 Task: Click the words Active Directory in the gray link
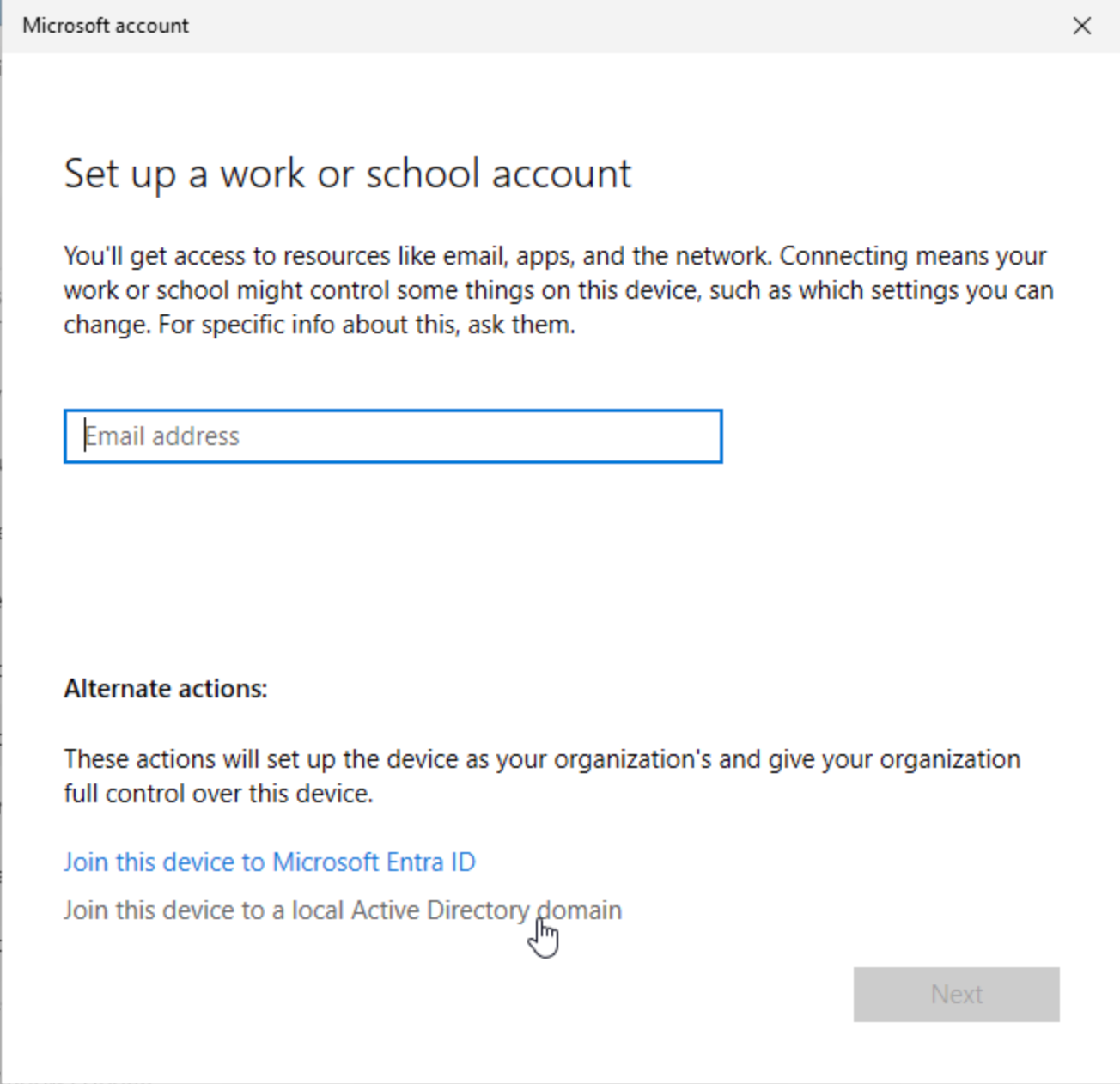[440, 910]
